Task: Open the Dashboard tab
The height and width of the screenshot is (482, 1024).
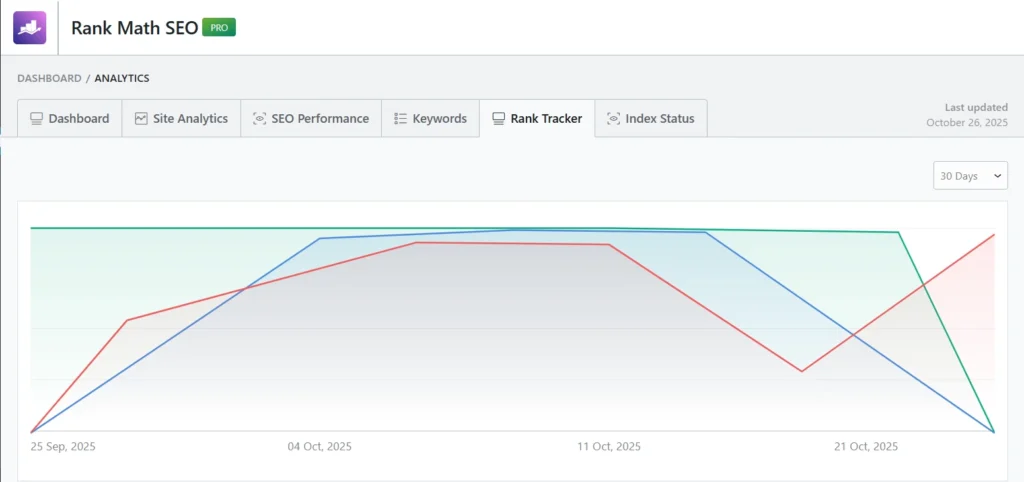Action: click(70, 118)
